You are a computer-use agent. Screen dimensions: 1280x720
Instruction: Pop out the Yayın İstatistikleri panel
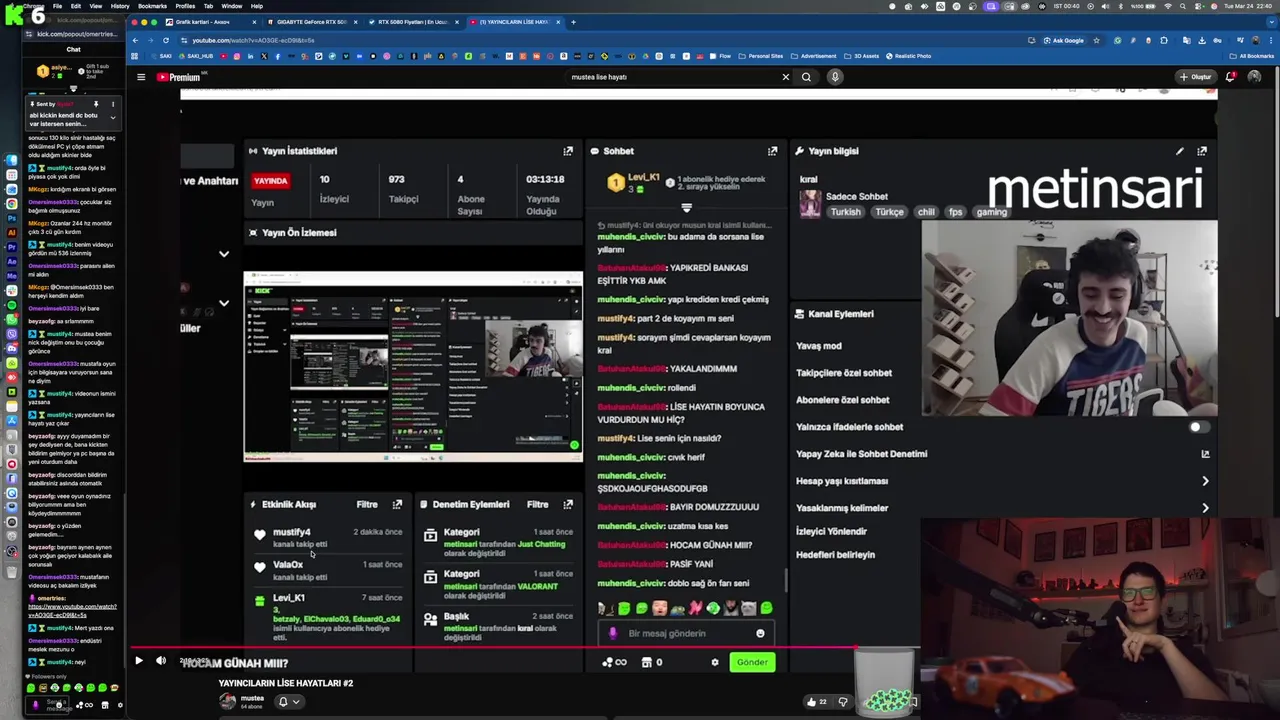click(x=568, y=151)
